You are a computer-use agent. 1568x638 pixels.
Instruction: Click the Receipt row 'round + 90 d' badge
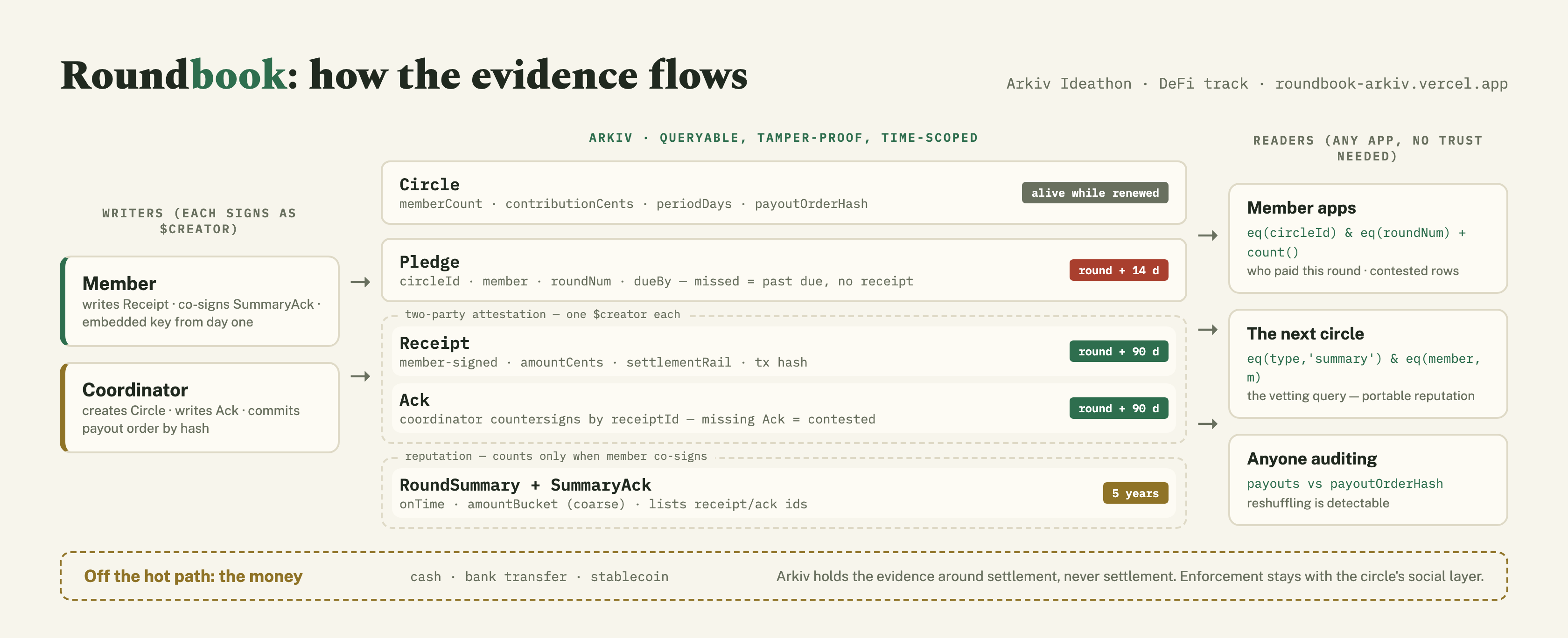[x=1118, y=352]
